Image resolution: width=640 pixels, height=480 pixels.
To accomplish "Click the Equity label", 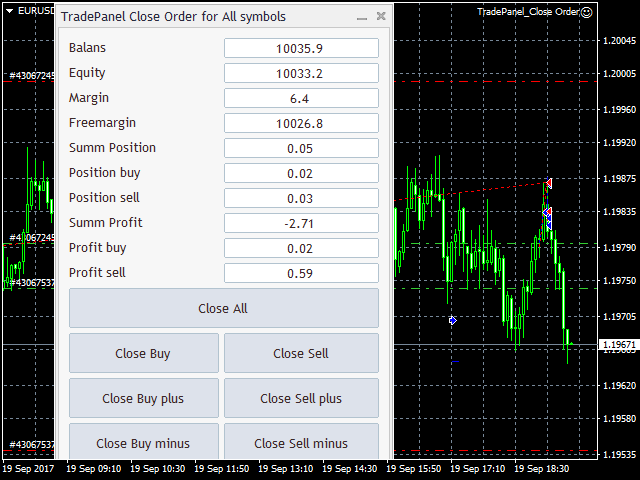I will point(87,73).
